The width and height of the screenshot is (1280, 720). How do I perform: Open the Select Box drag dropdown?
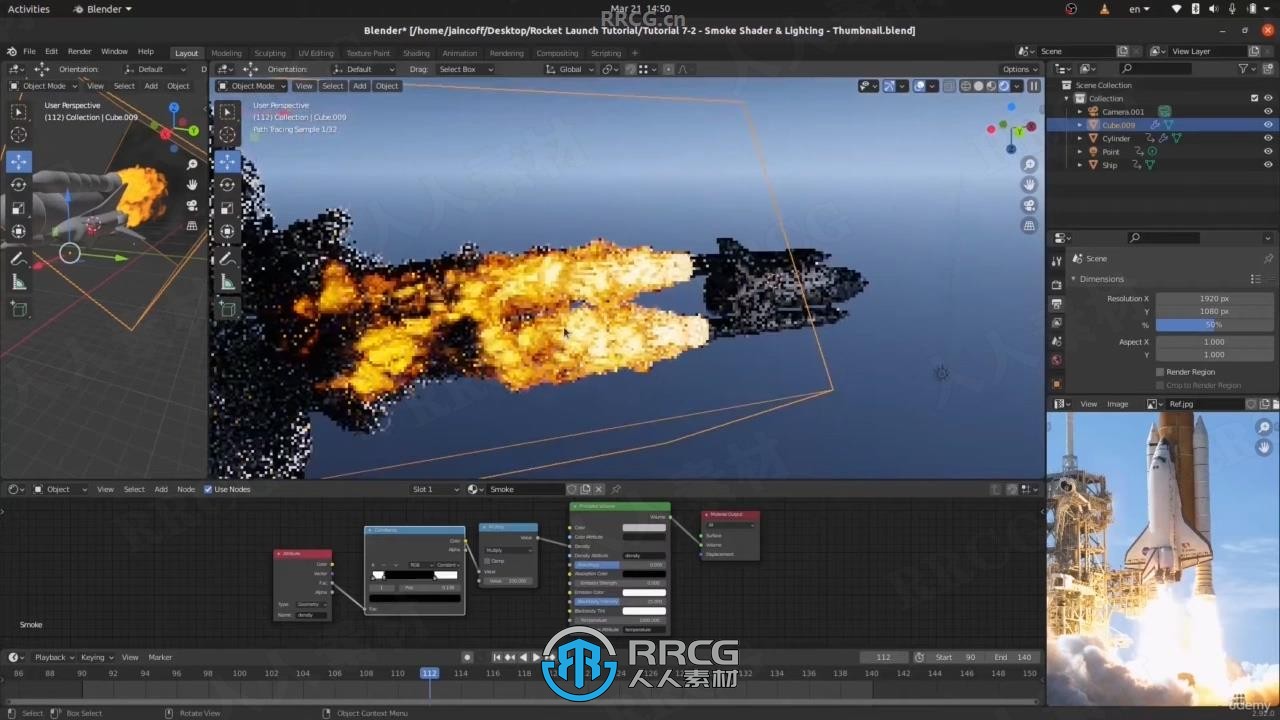click(x=465, y=69)
